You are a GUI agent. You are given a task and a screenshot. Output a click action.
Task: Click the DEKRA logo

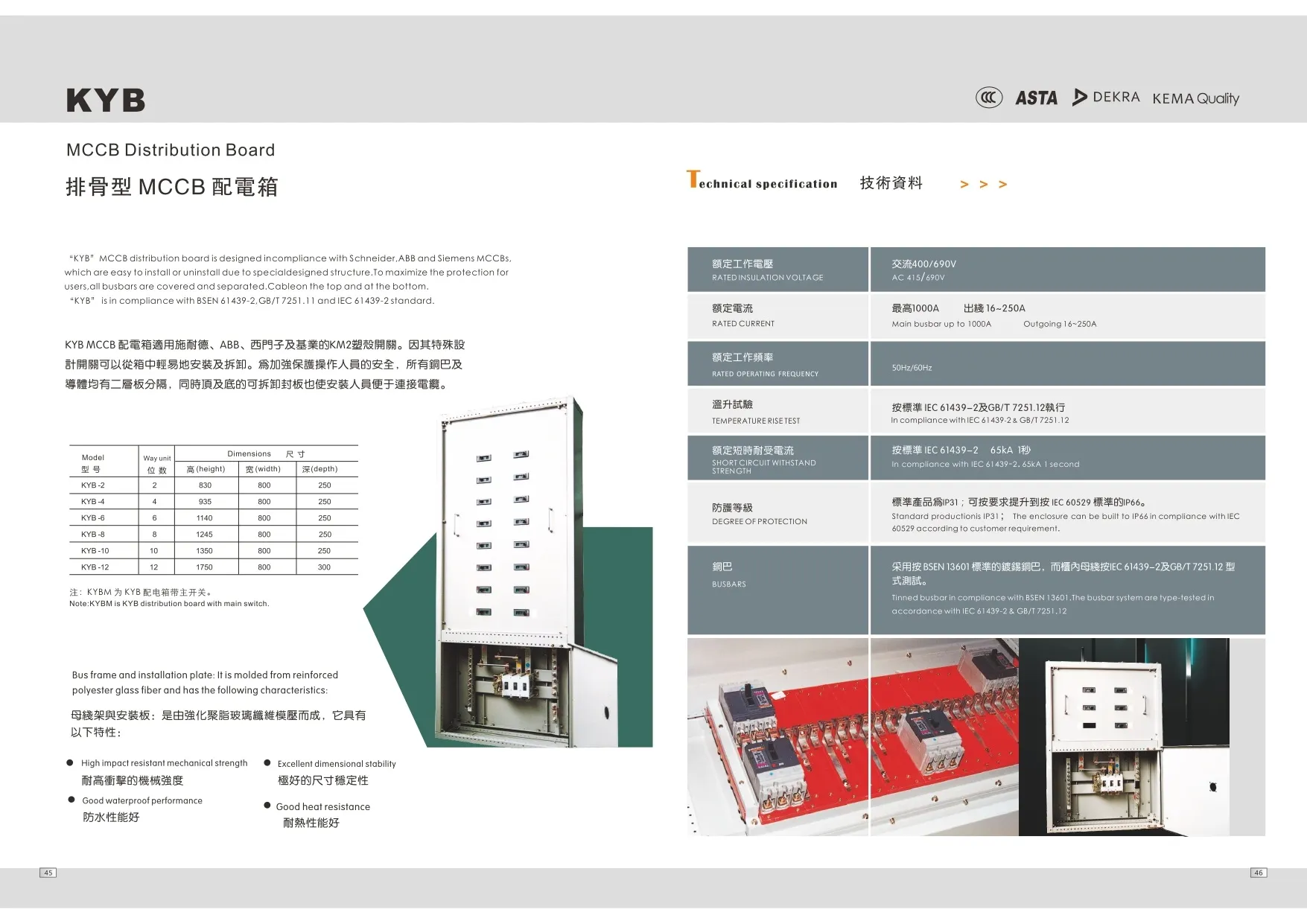click(1106, 97)
